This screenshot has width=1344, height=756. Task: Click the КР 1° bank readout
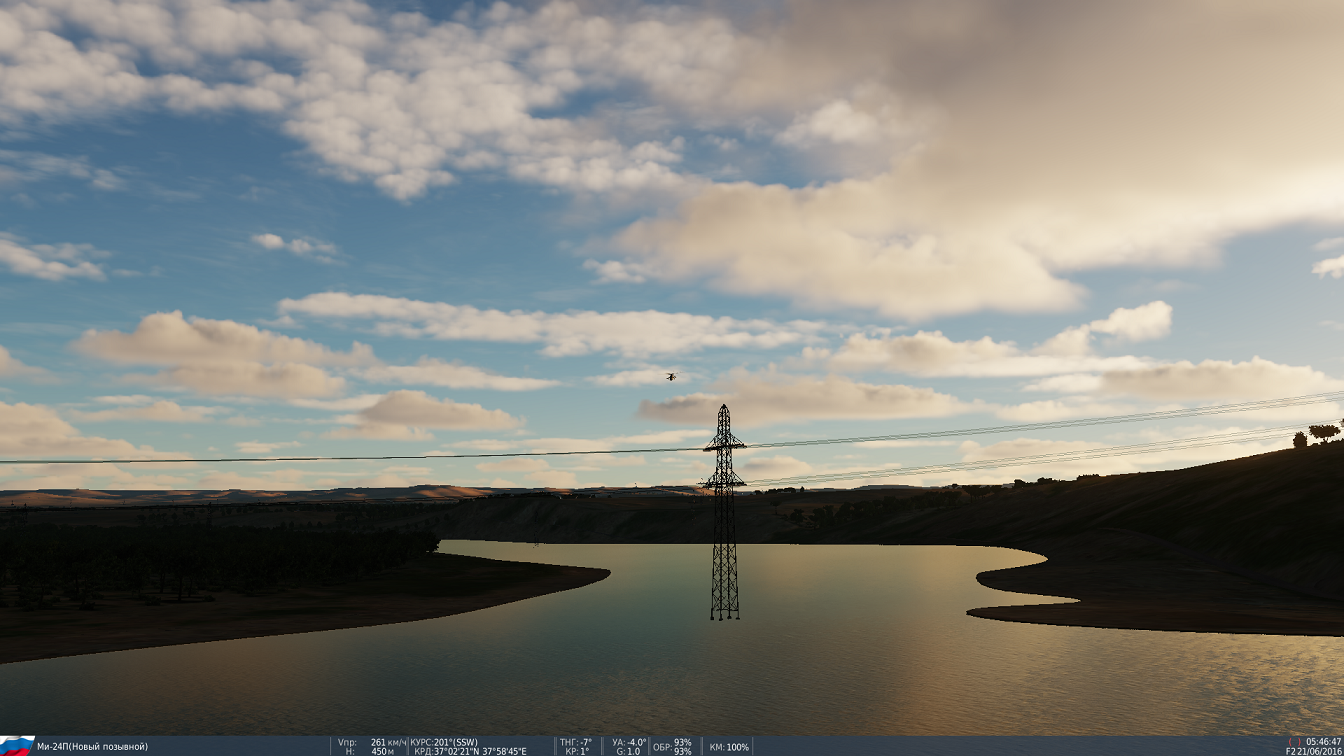[577, 751]
